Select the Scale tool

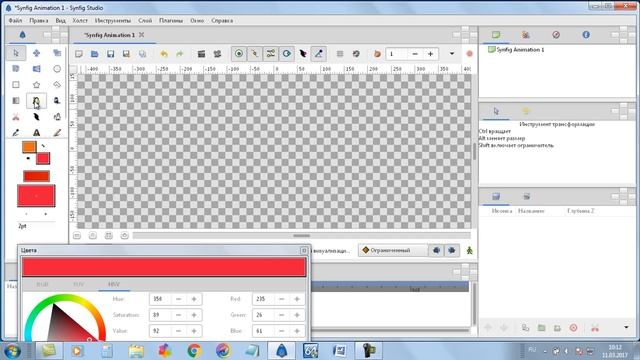pos(57,53)
